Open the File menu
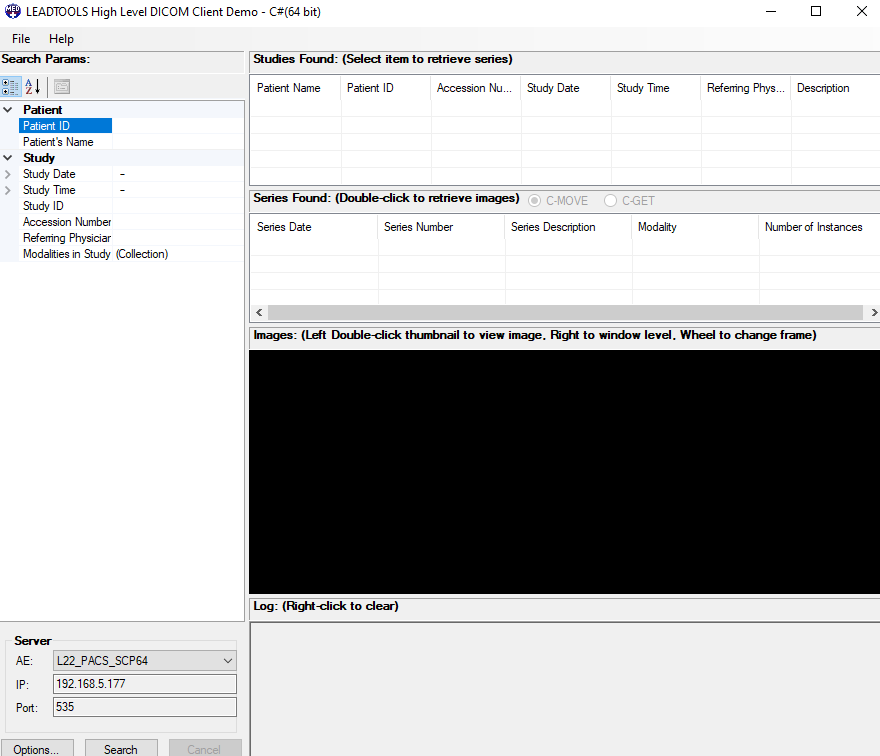Viewport: 880px width, 756px height. point(21,39)
